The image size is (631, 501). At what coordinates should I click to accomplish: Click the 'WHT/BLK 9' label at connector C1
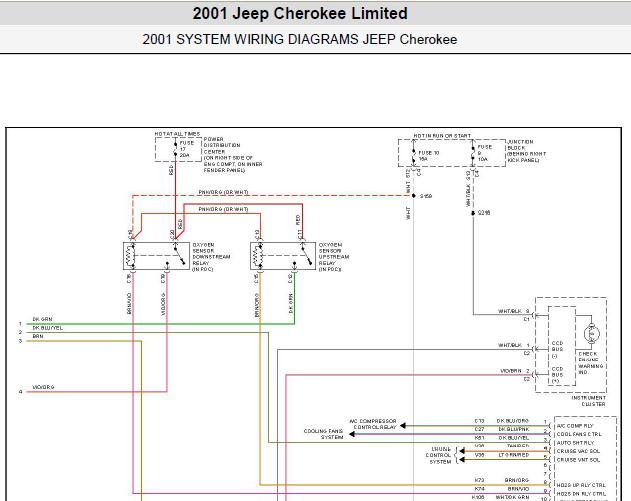point(513,311)
